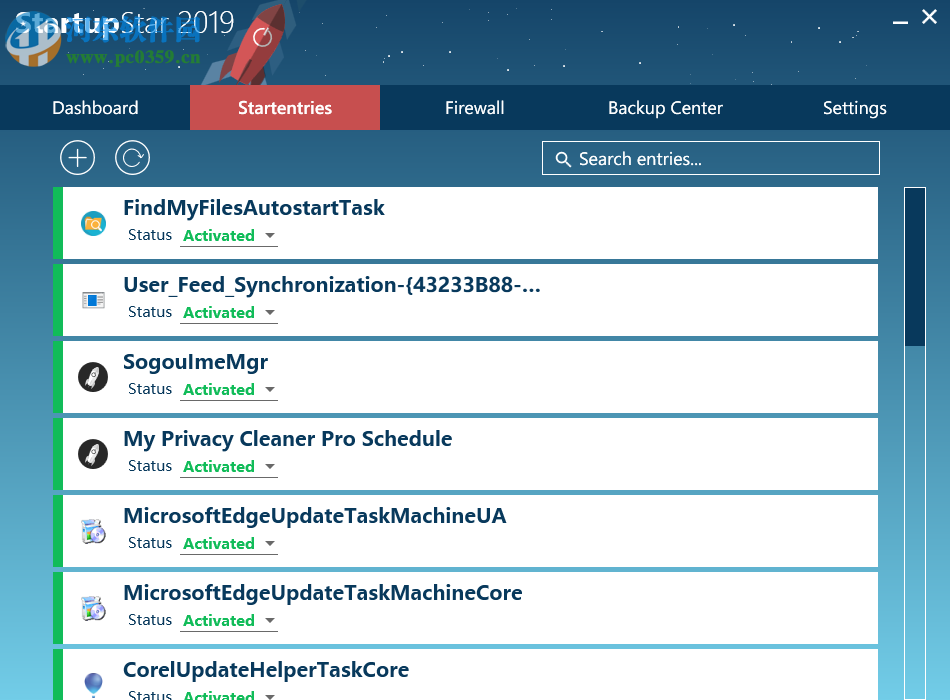The width and height of the screenshot is (950, 700).
Task: Click the CorelUpdateHelperTaskCore balloon icon
Action: tap(93, 684)
